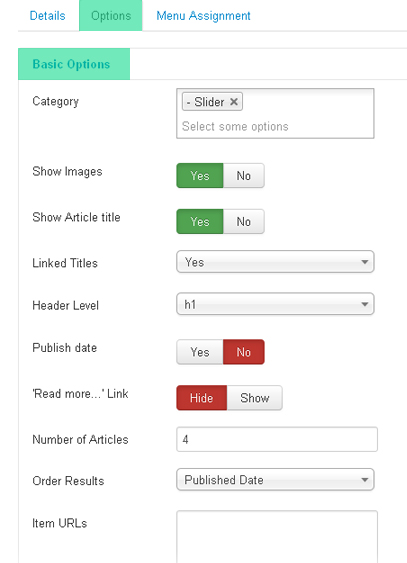Open the Order Results Published Date dropdown
This screenshot has height=563, width=407.
tap(275, 480)
